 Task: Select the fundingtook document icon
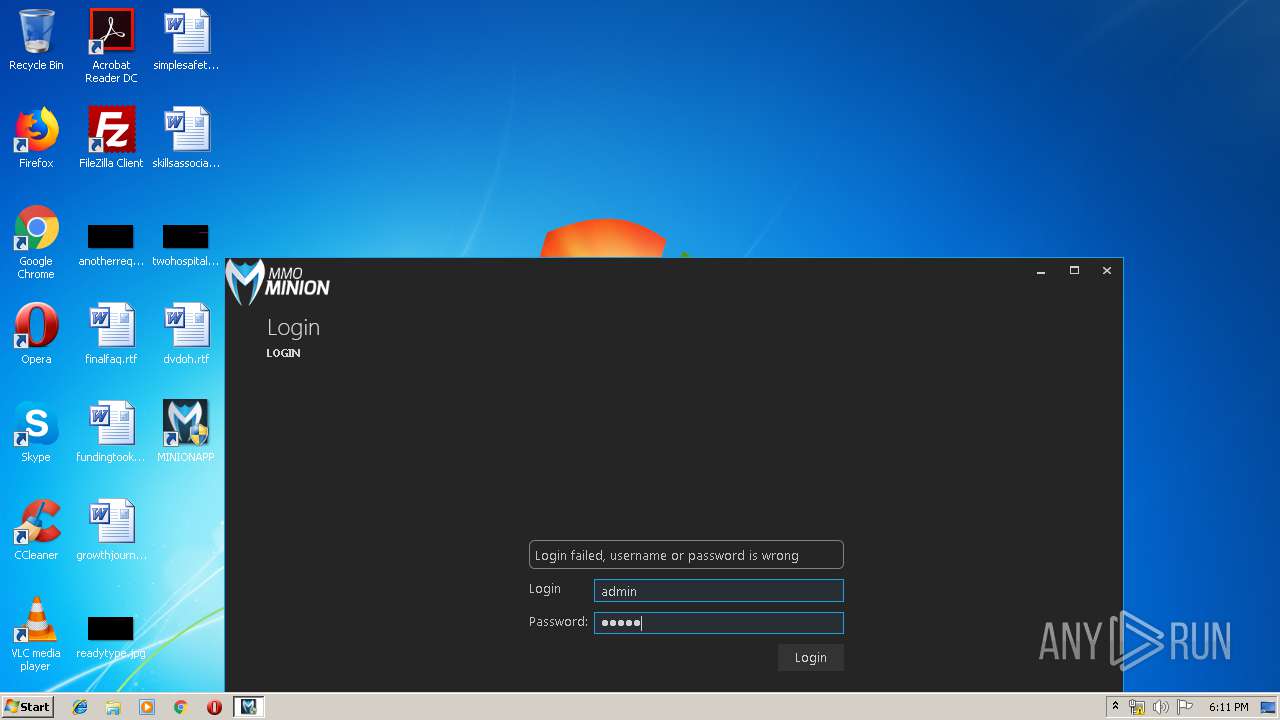[111, 432]
